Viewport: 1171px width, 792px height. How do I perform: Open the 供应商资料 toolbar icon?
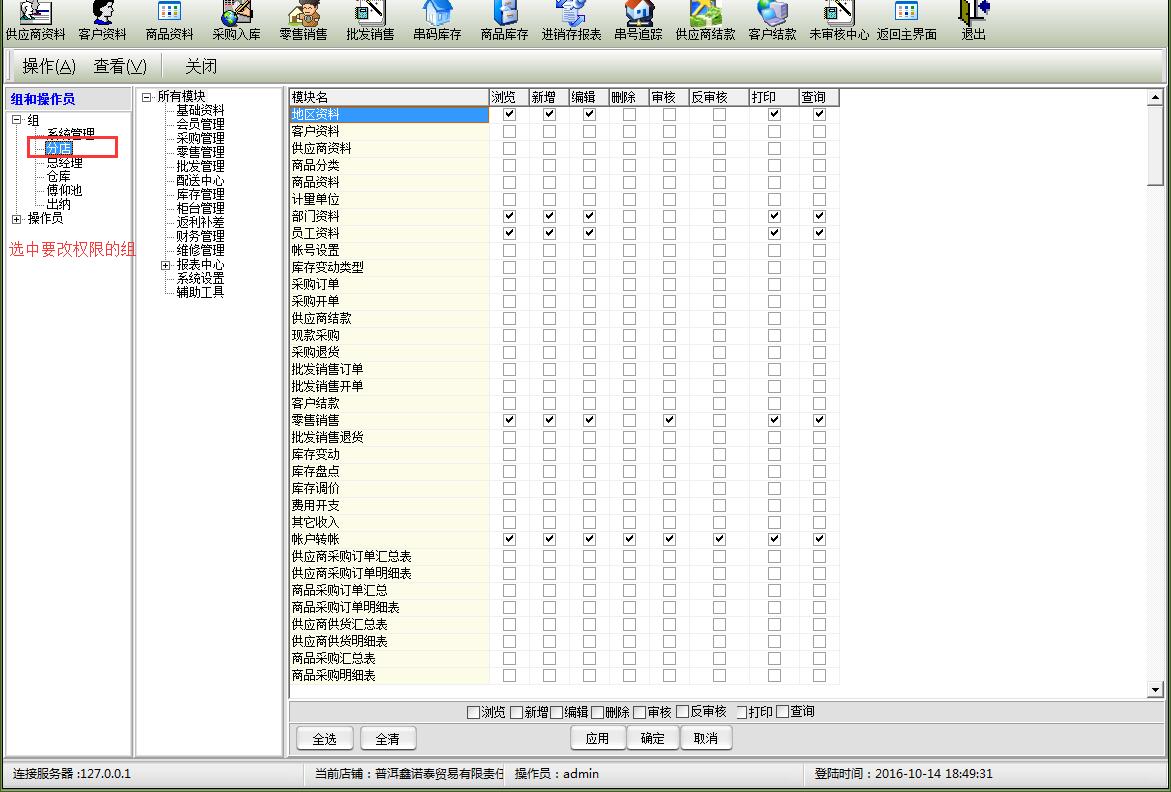(x=35, y=20)
